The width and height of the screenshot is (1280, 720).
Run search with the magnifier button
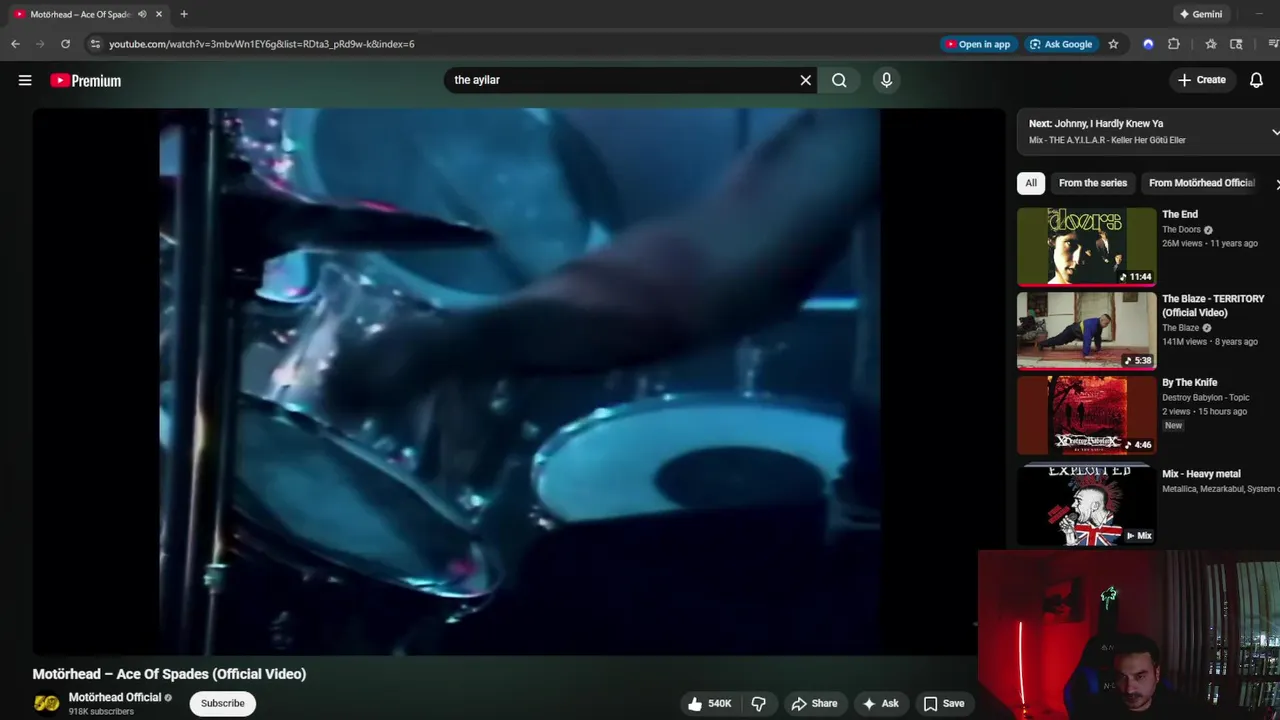[x=839, y=80]
